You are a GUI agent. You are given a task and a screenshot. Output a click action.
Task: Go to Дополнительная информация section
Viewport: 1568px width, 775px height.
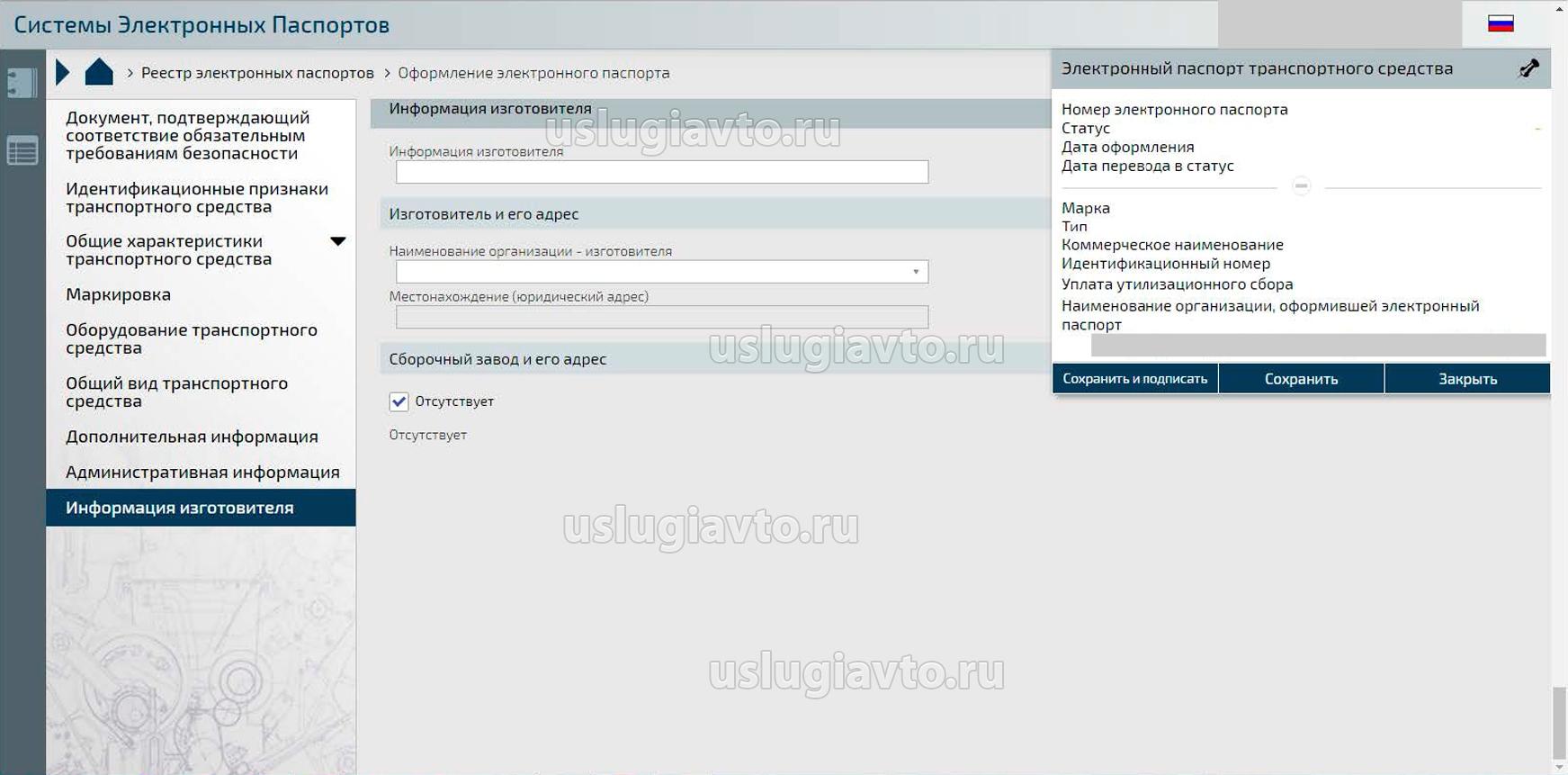(192, 437)
